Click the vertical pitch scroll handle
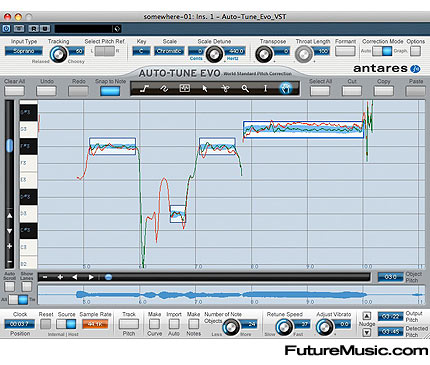This screenshot has height=365, width=430. pos(10,145)
